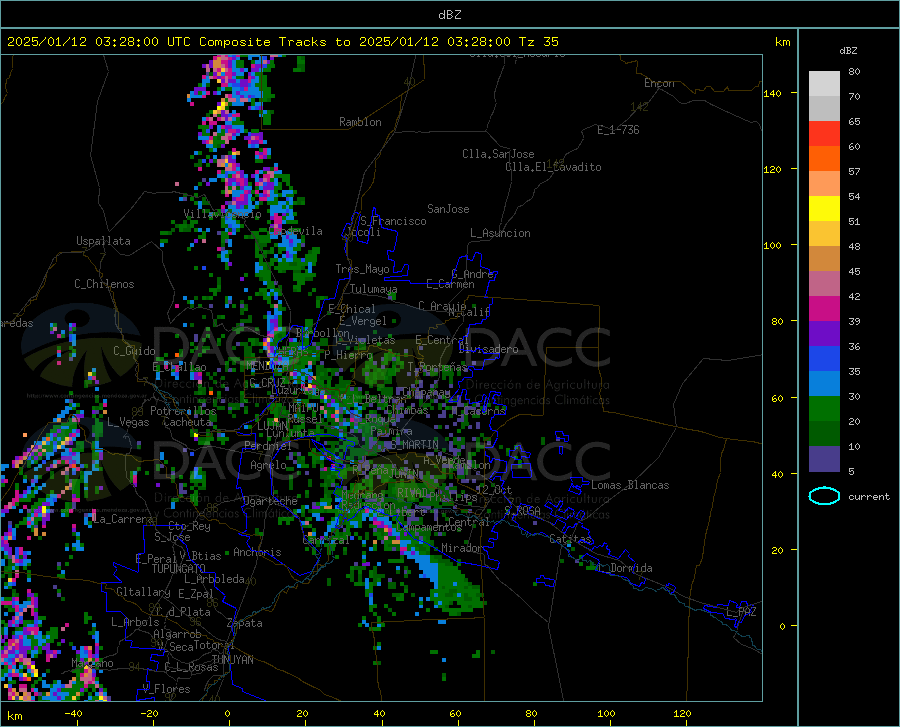Click the 'C_Chilenos' map label
This screenshot has width=900, height=727.
point(104,284)
